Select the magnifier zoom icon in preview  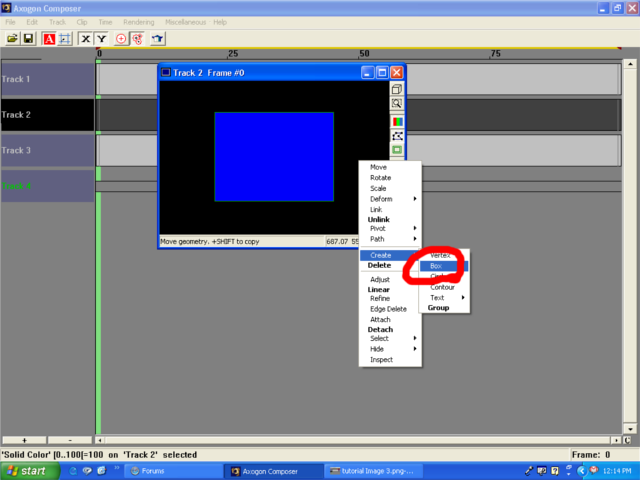(x=397, y=103)
